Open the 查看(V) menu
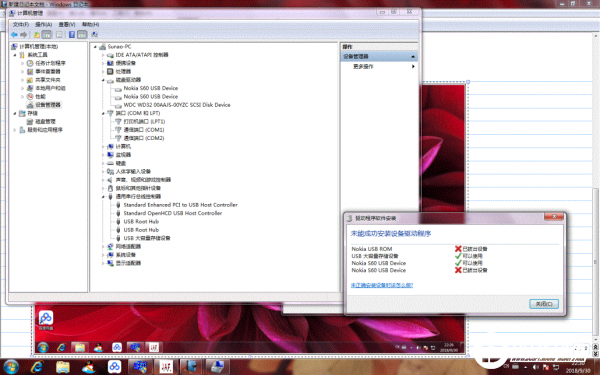 coord(67,24)
